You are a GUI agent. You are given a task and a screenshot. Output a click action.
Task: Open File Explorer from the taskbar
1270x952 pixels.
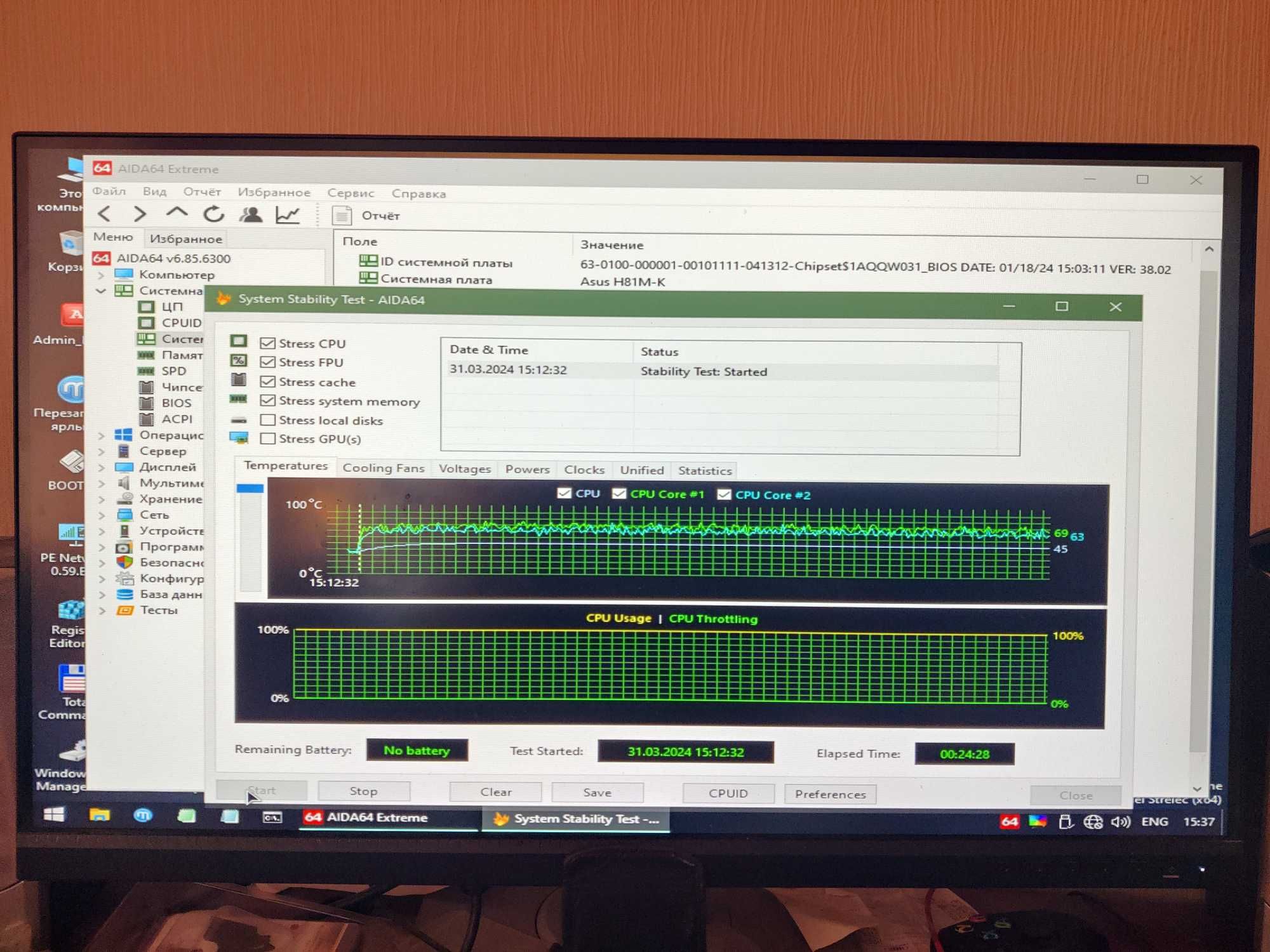[99, 815]
